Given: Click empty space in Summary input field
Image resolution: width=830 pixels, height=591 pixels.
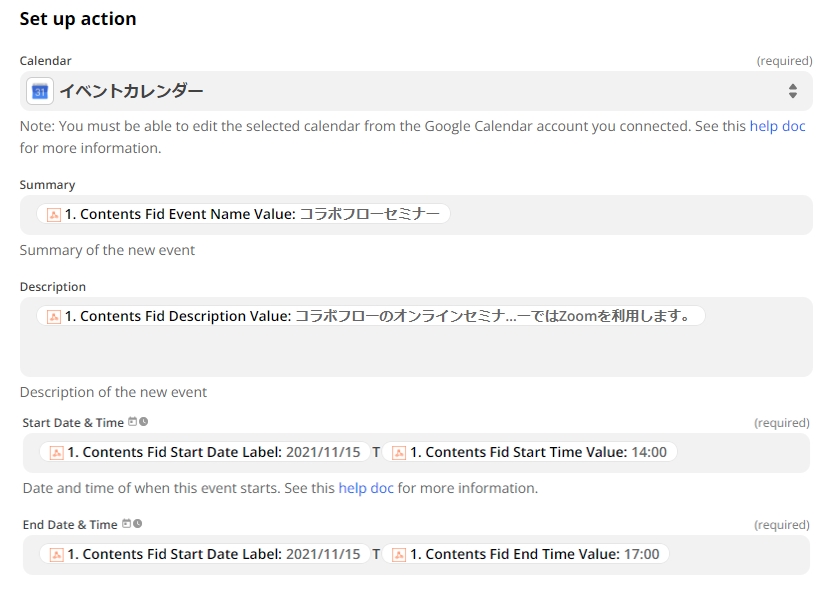Looking at the screenshot, I should tap(630, 214).
